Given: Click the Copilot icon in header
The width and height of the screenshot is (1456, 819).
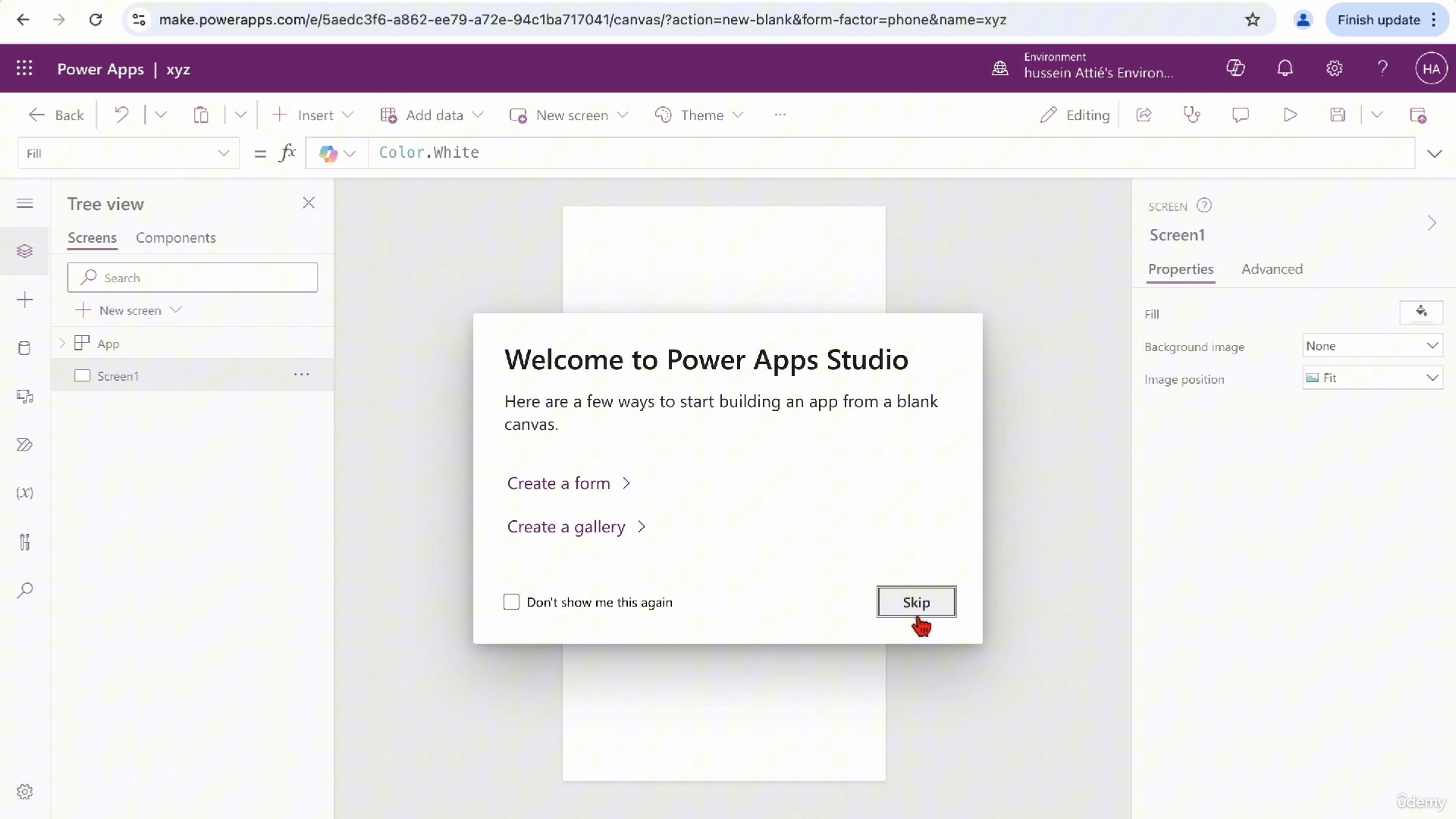Looking at the screenshot, I should [x=1235, y=68].
